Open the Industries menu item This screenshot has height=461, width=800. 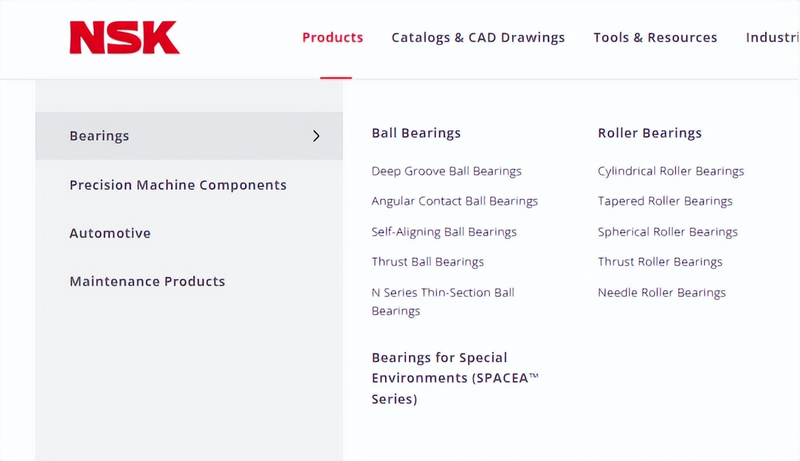point(772,38)
